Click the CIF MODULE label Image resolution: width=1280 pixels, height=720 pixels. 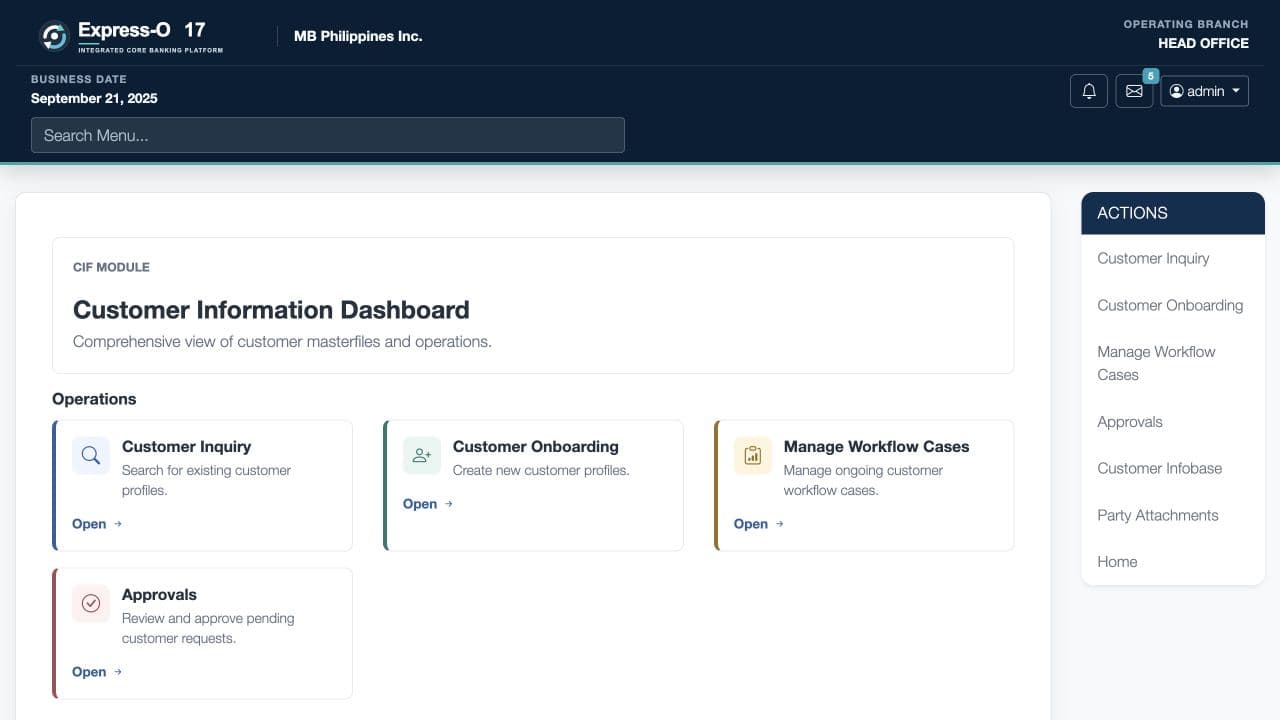(x=111, y=267)
